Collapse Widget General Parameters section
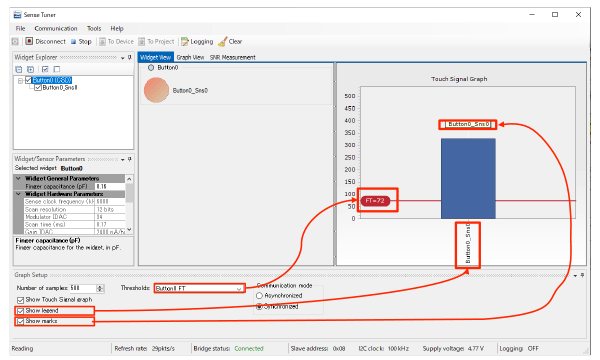The height and width of the screenshot is (360, 600). [x=18, y=178]
